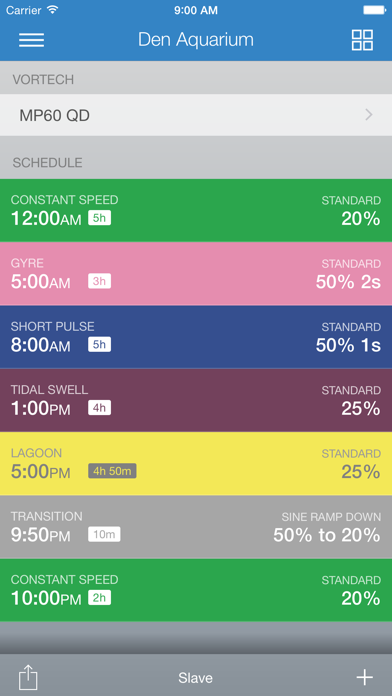Add a new schedule entry with plus icon
Screen dimensions: 392x696
click(364, 677)
